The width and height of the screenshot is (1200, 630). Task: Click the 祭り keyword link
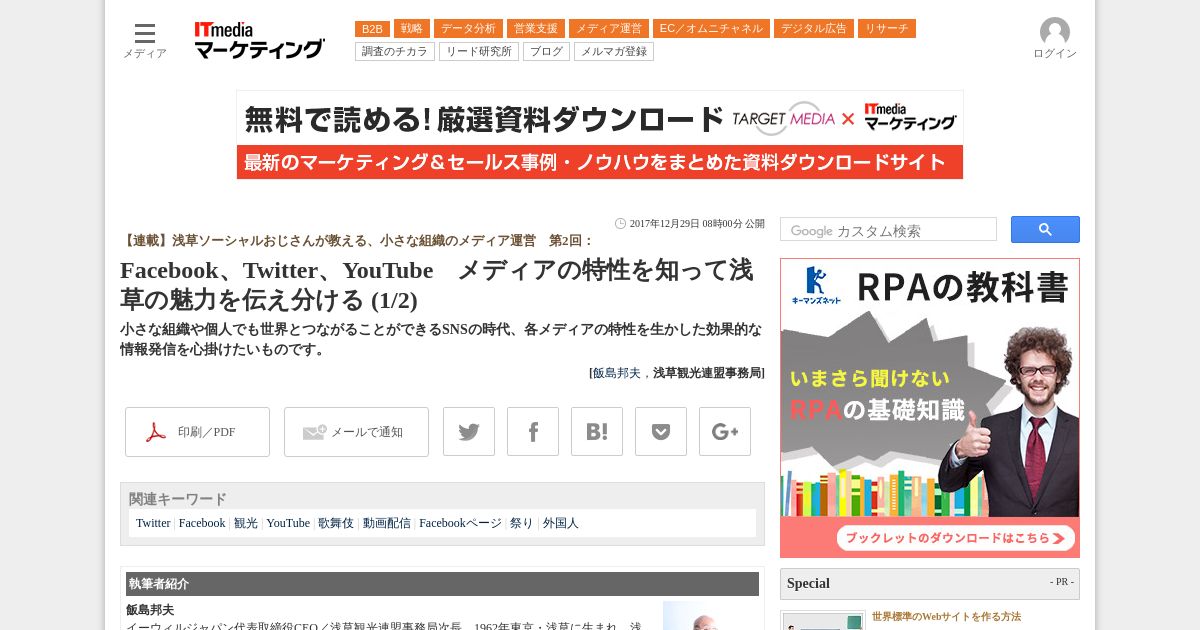tap(522, 523)
